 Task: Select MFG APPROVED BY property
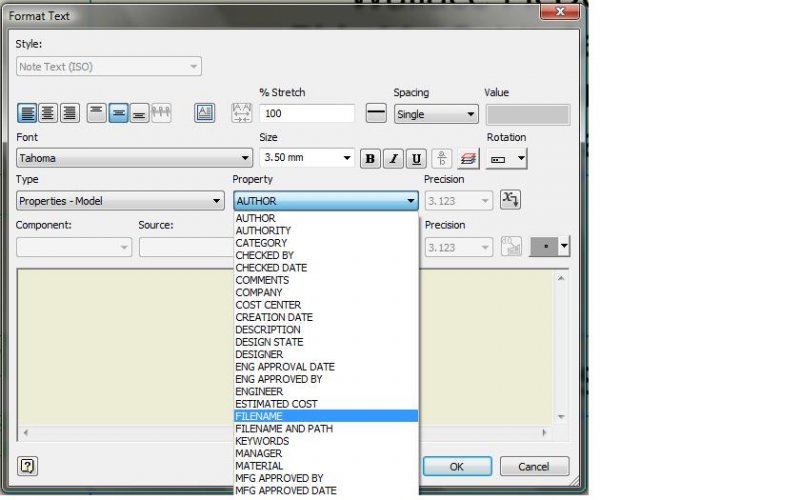click(x=326, y=478)
